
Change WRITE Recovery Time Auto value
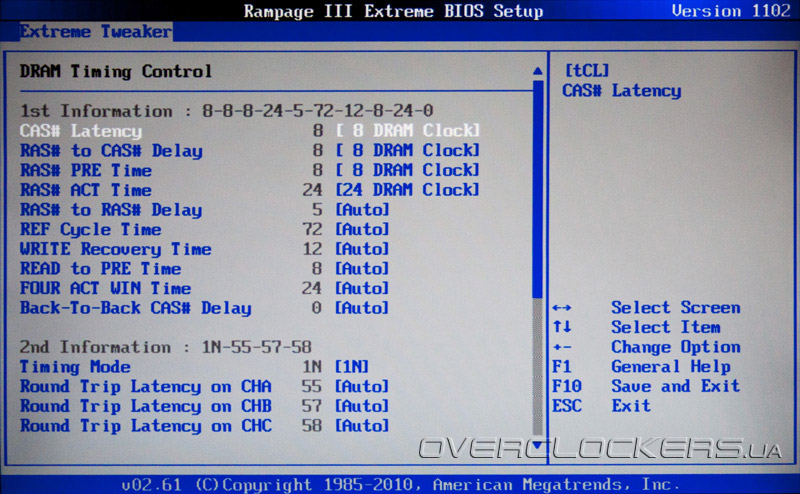point(362,249)
